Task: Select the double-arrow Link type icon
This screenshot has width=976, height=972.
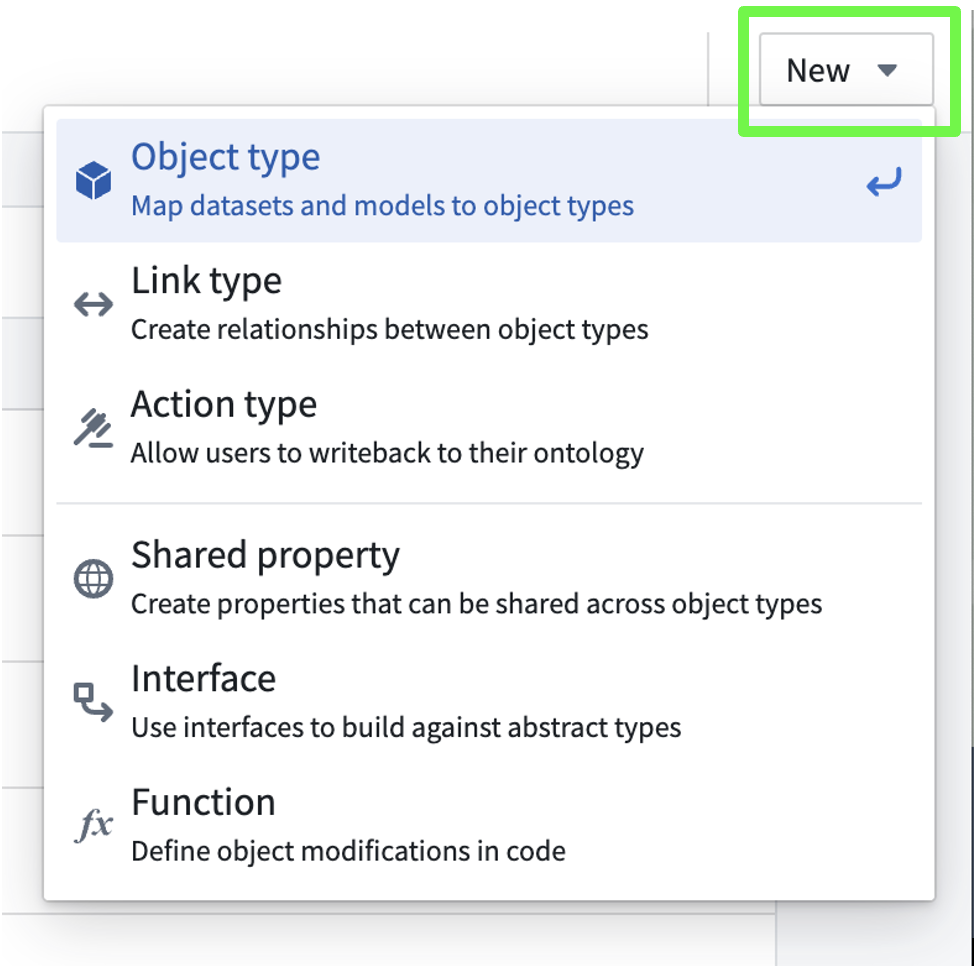Action: pos(93,303)
